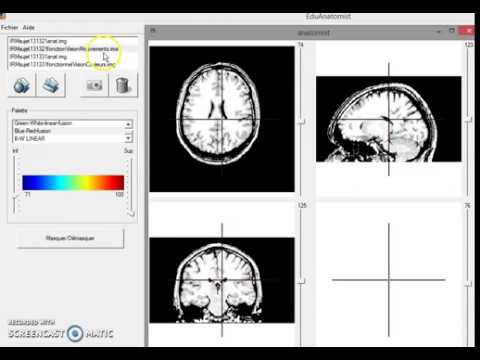Click the axial brain view
This screenshot has height=360, width=480.
pos(222,119)
